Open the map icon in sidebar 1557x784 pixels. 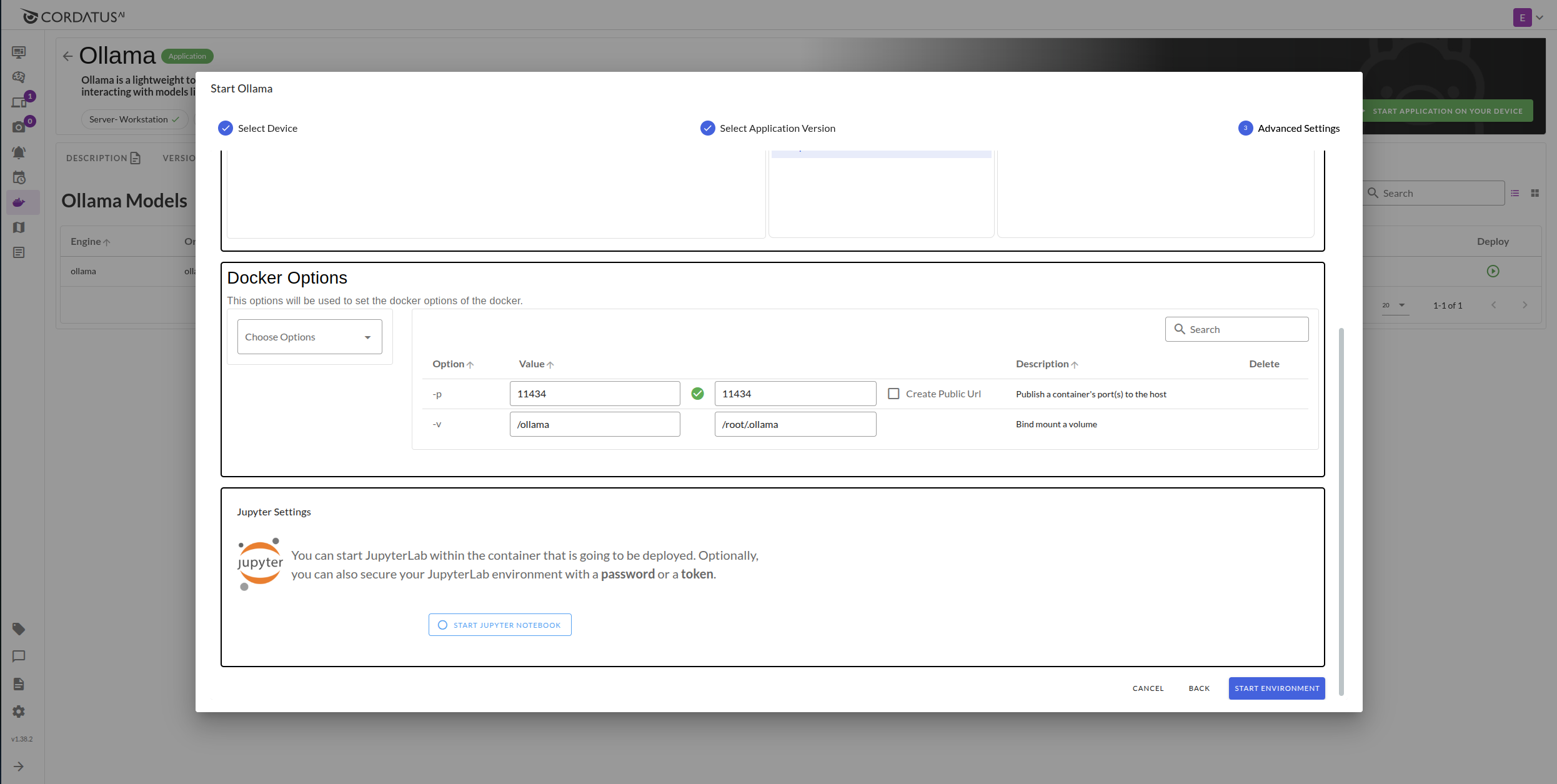(x=19, y=227)
